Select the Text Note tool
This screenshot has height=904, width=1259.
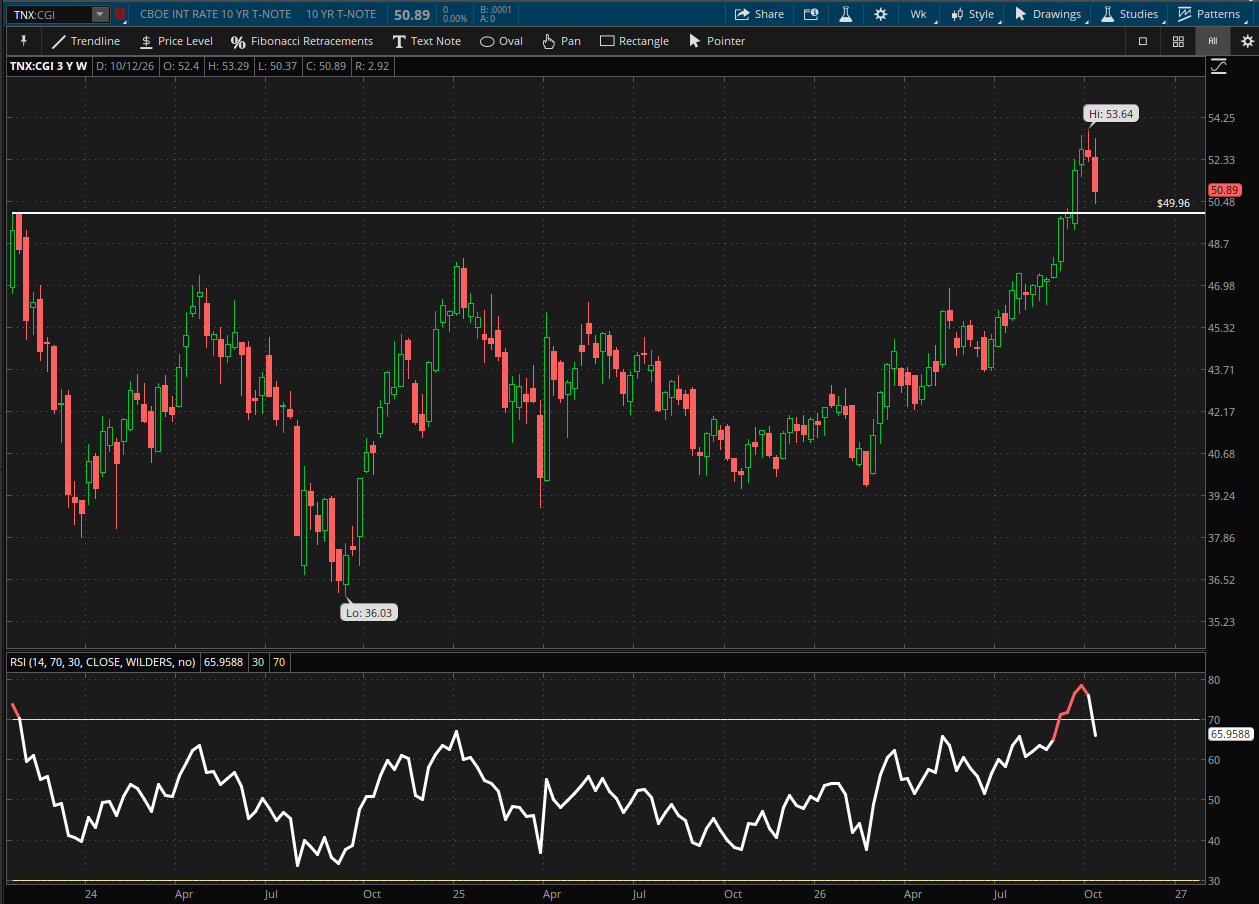pos(427,41)
